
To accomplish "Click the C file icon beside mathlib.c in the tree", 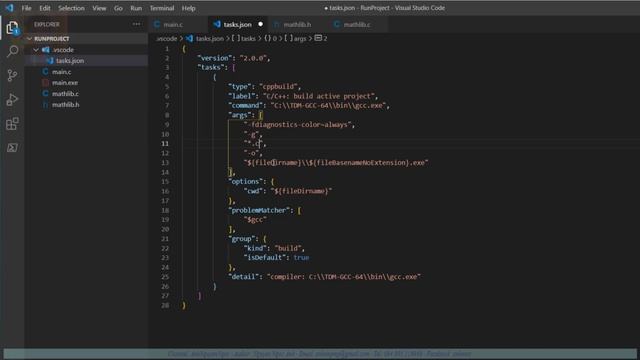I will 45,93.
